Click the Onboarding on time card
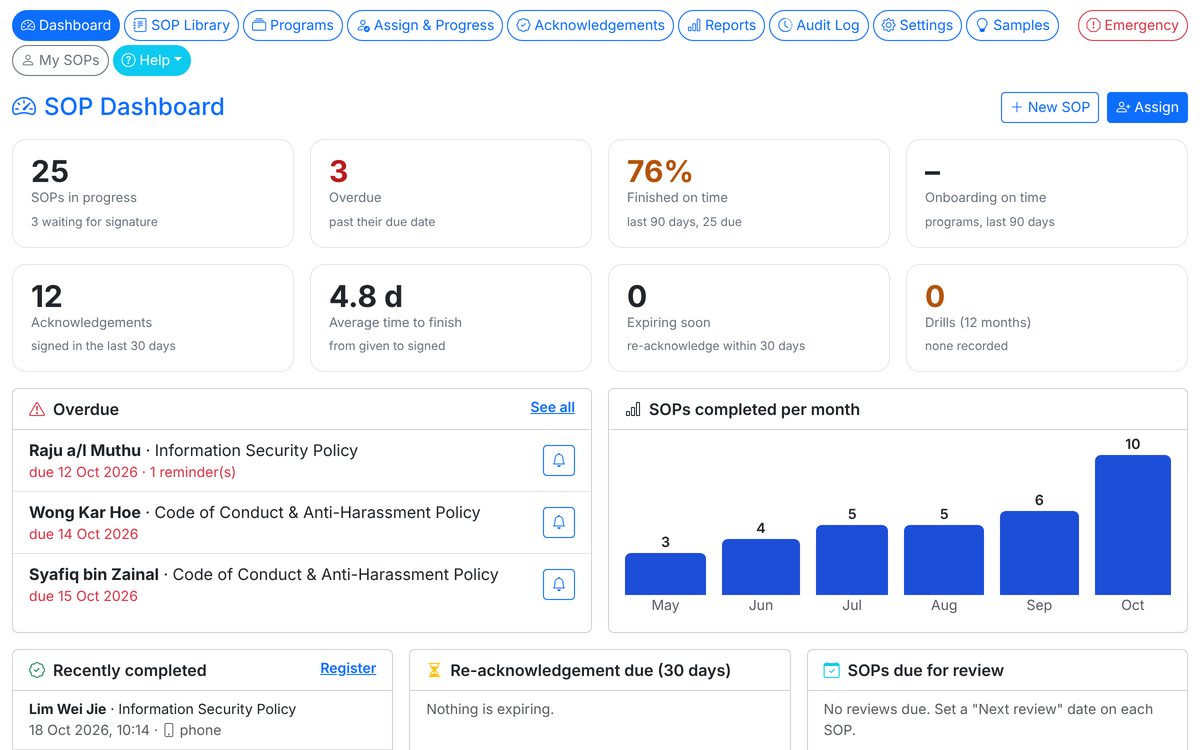 1047,193
